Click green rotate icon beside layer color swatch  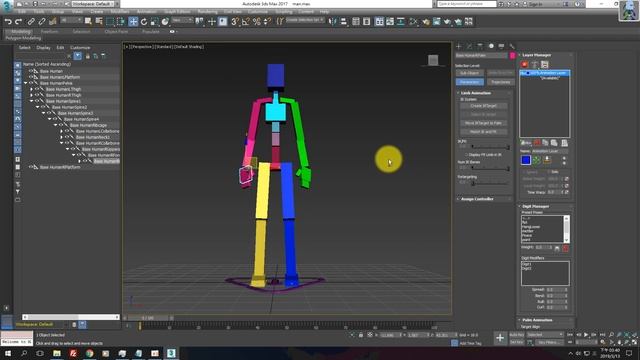click(x=536, y=160)
